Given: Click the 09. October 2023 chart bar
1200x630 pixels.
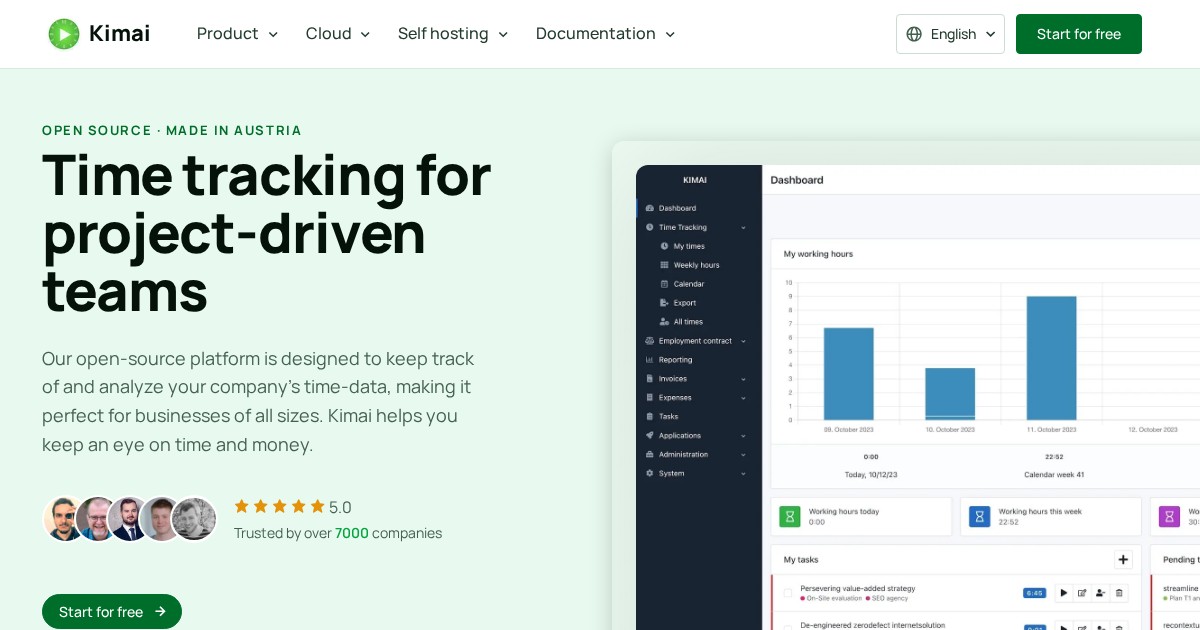Looking at the screenshot, I should click(849, 374).
